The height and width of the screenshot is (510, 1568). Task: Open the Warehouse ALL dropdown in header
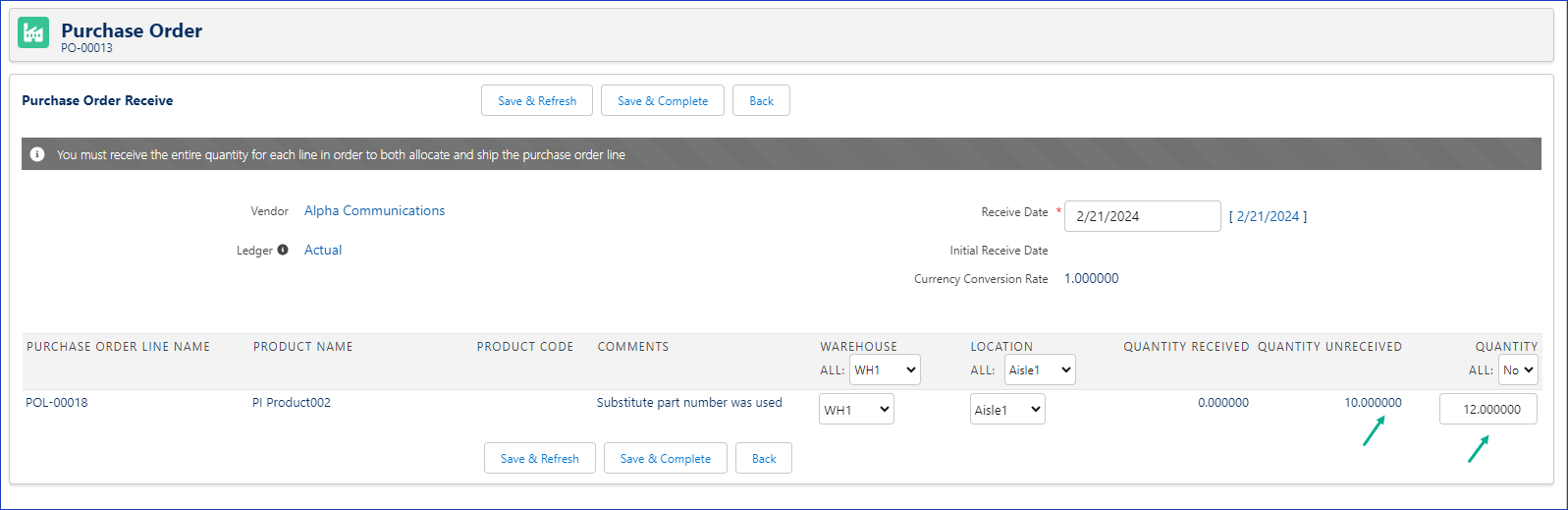pos(885,369)
